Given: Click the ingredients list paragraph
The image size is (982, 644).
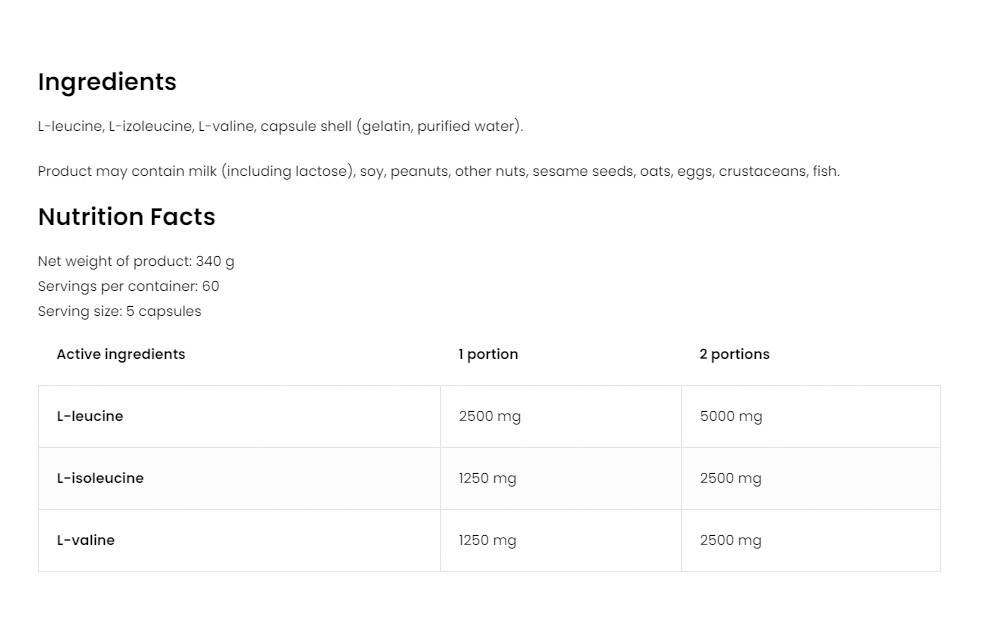Looking at the screenshot, I should pyautogui.click(x=280, y=126).
